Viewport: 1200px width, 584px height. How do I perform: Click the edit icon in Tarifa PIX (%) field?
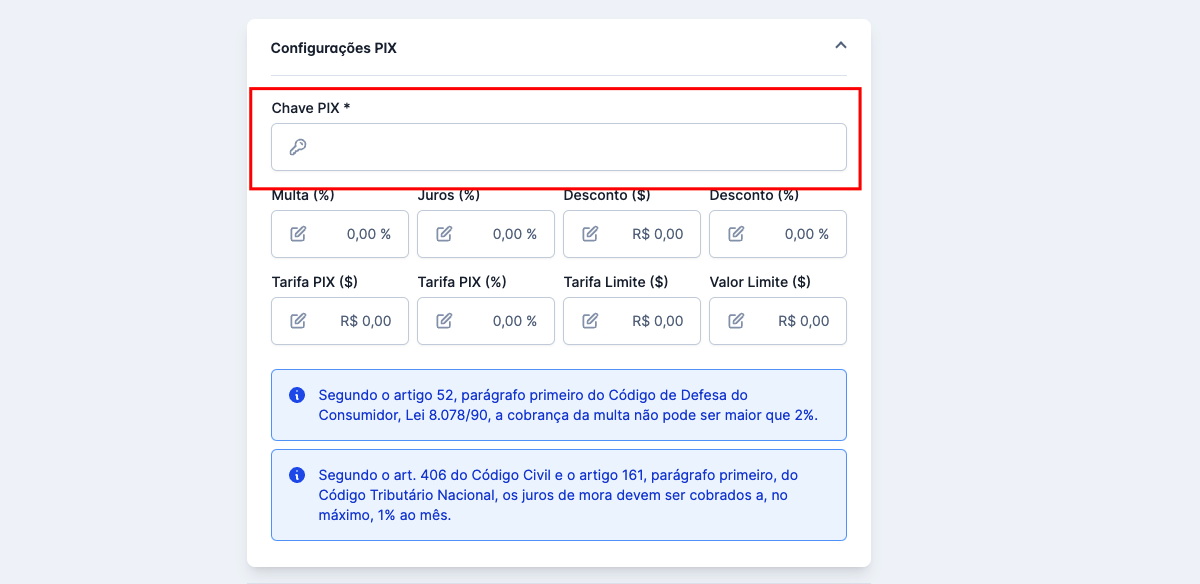(442, 320)
